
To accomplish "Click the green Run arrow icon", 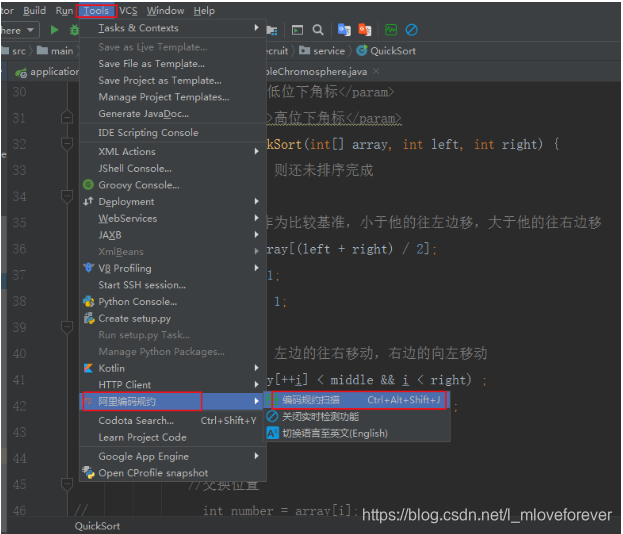I will tap(54, 30).
